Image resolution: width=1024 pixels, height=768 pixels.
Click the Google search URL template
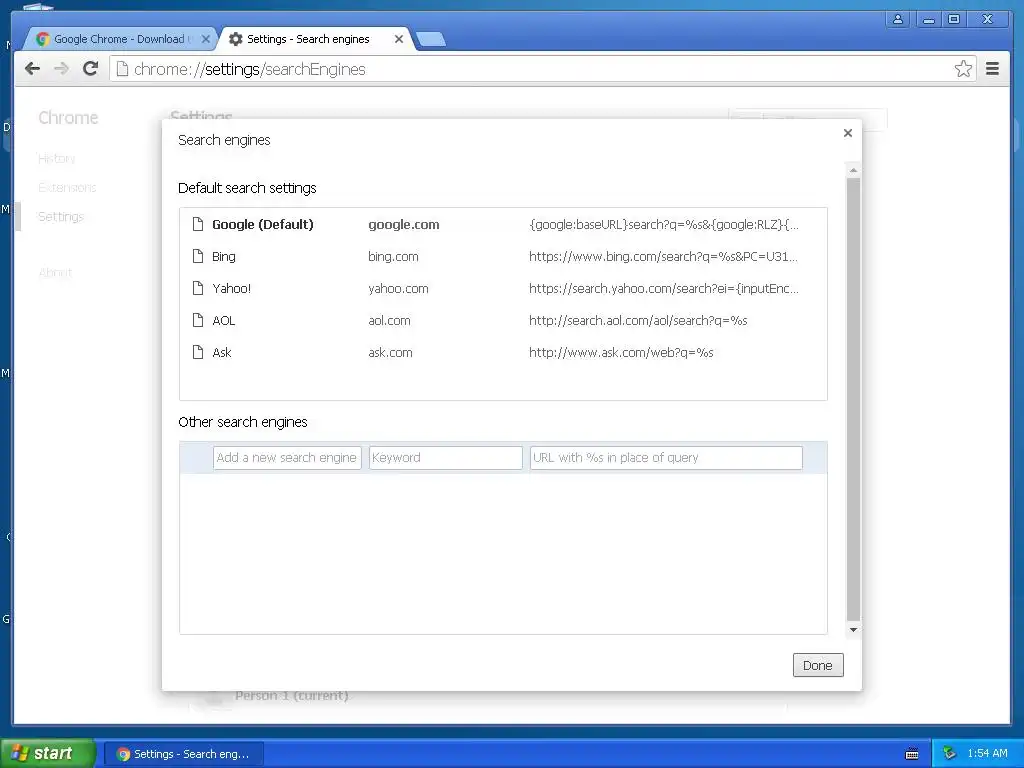click(664, 225)
